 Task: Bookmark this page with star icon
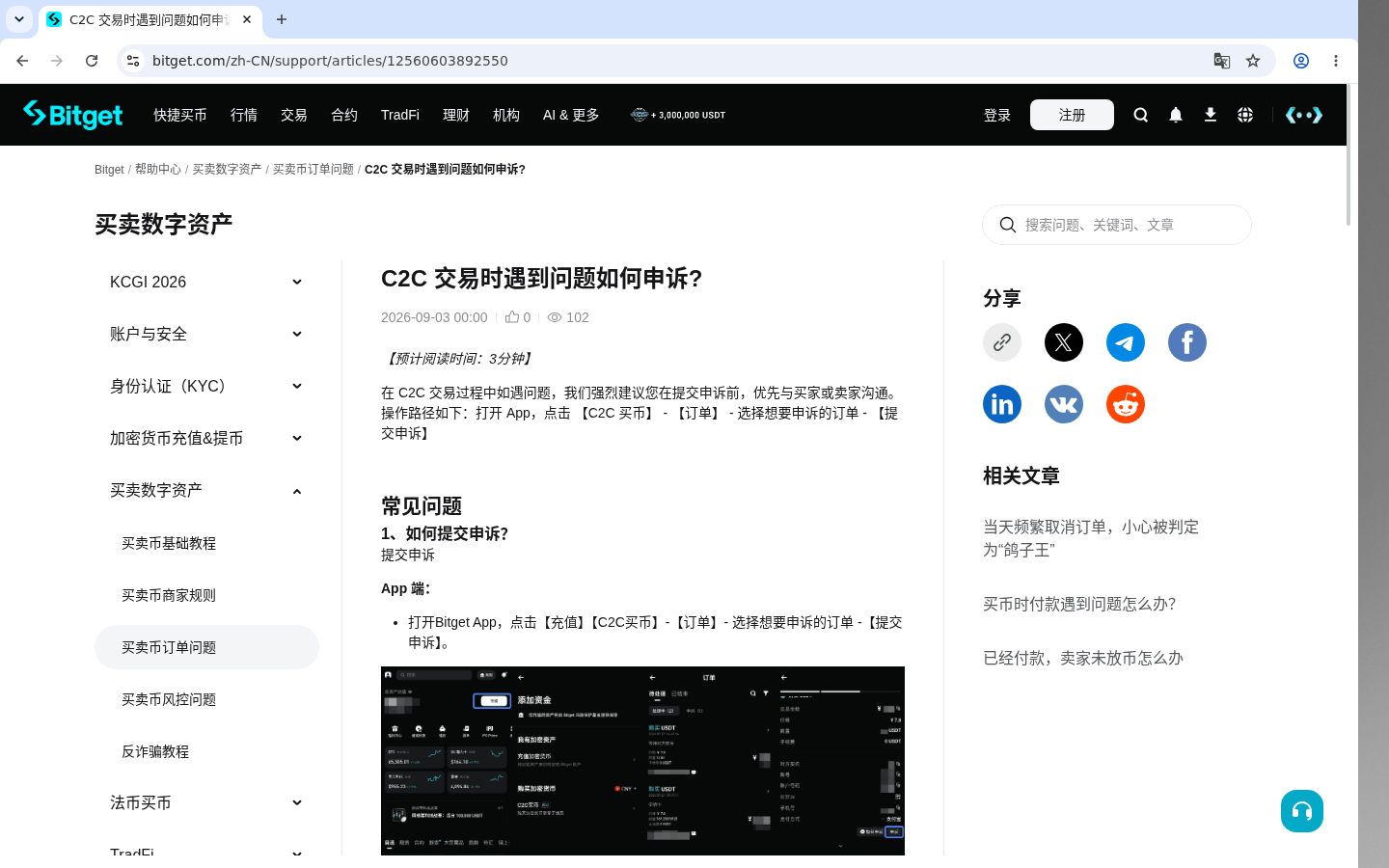pyautogui.click(x=1253, y=61)
